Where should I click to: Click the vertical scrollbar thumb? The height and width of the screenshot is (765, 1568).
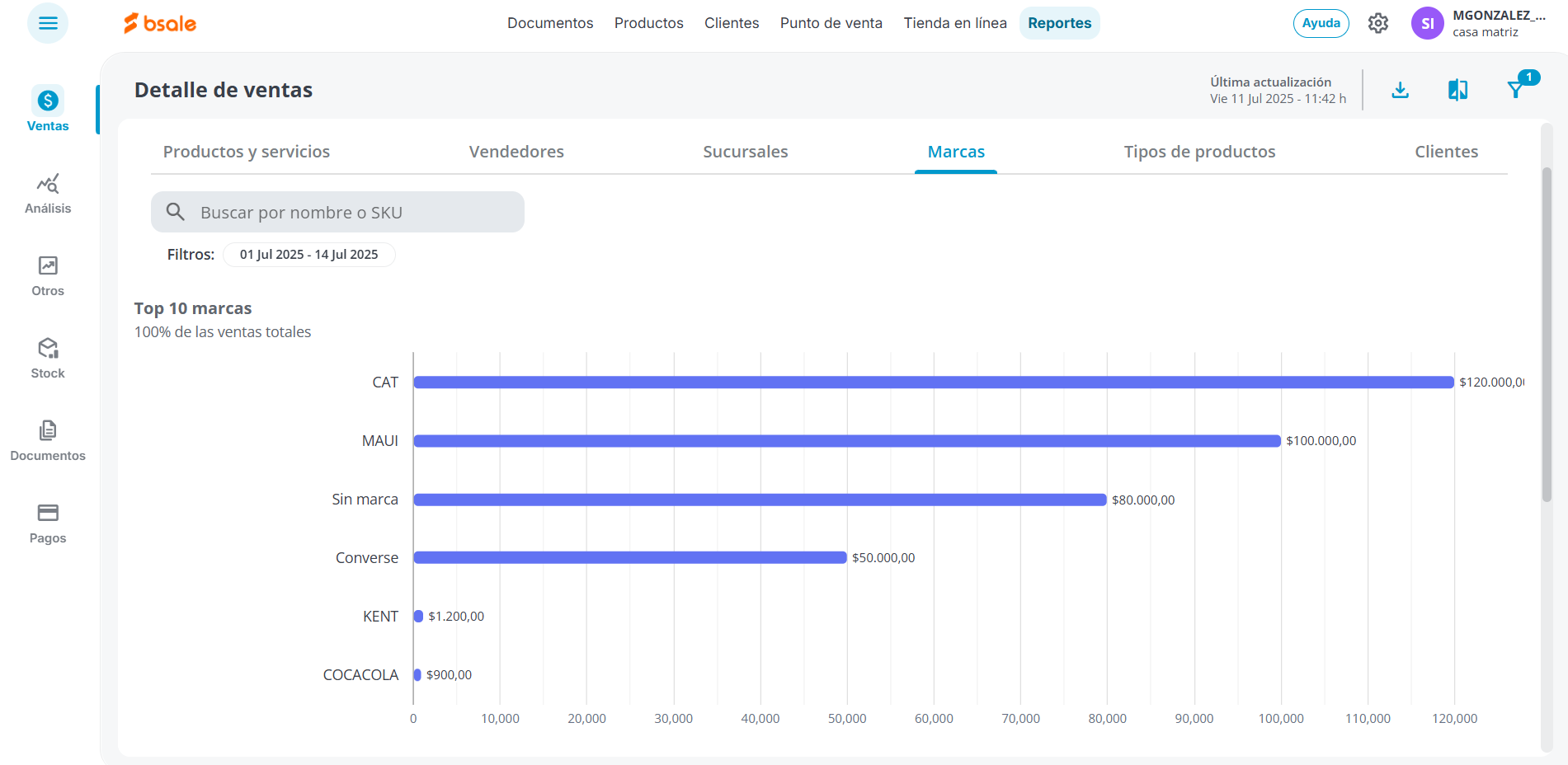[x=1547, y=334]
